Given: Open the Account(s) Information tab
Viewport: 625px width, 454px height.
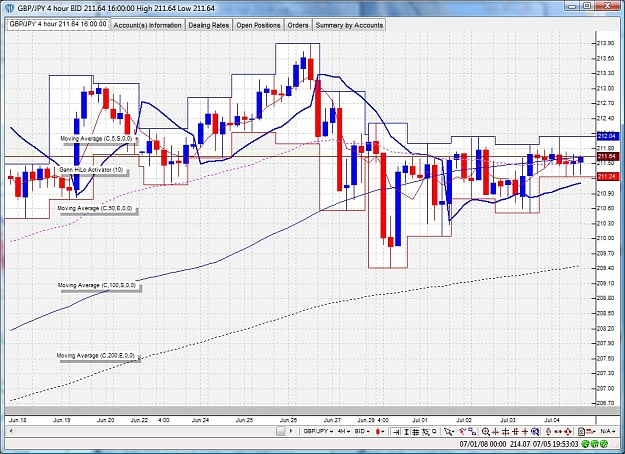Looking at the screenshot, I should coord(147,25).
